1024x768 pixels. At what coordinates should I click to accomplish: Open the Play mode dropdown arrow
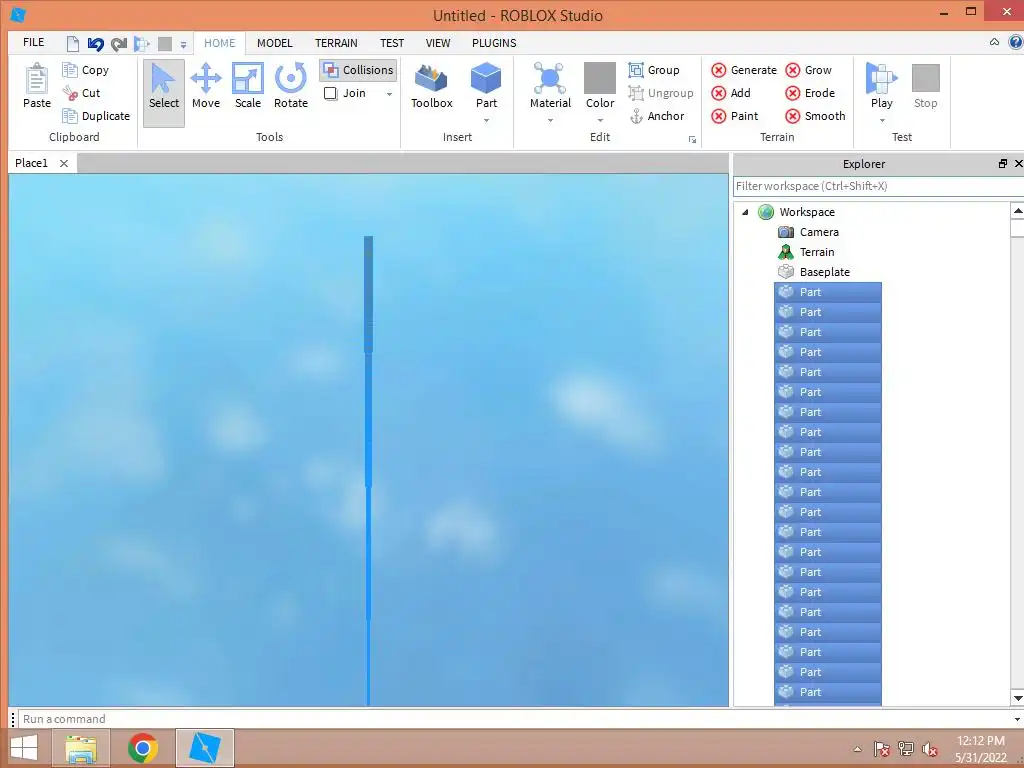pos(882,120)
